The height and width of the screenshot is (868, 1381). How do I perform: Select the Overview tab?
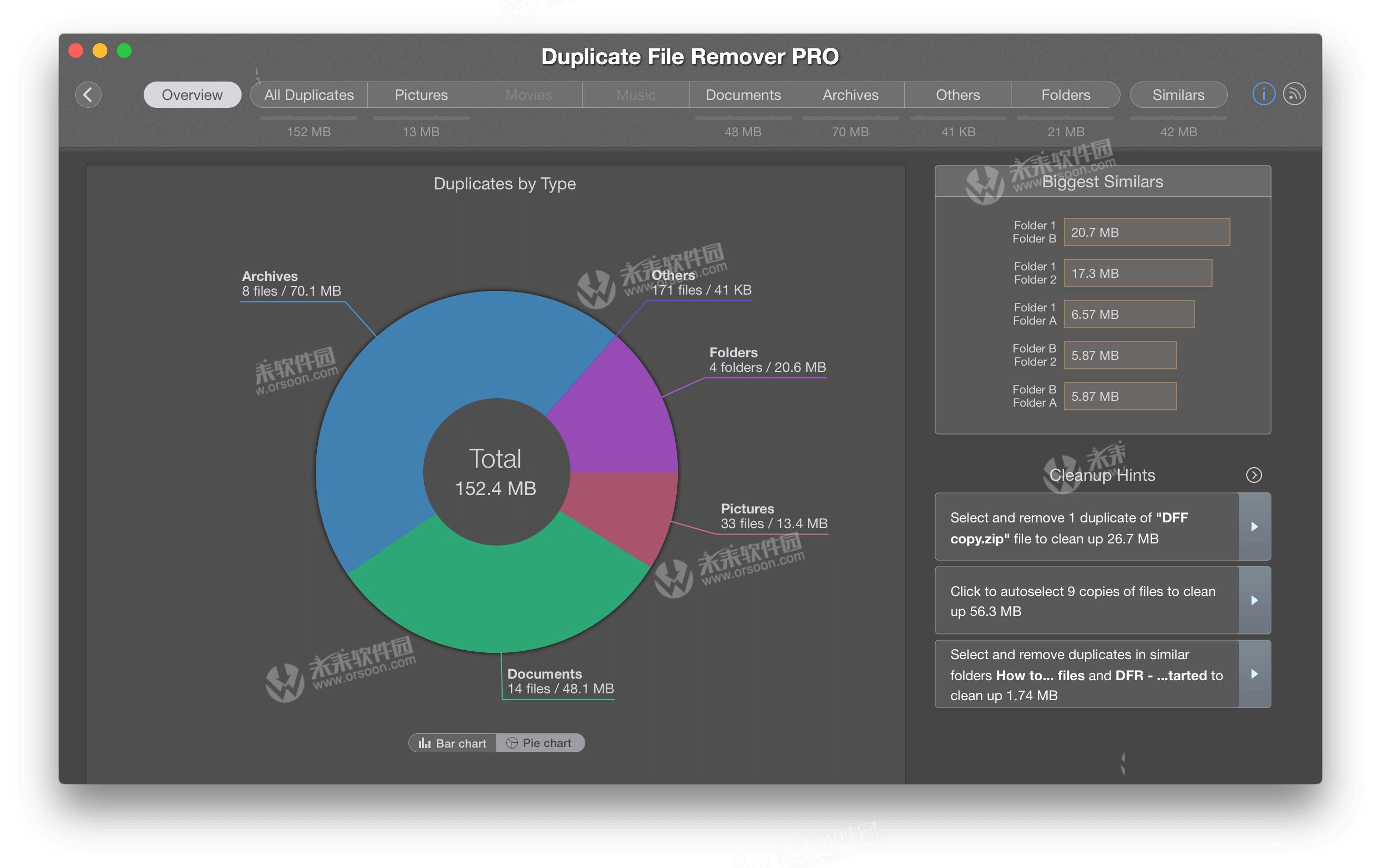click(192, 95)
